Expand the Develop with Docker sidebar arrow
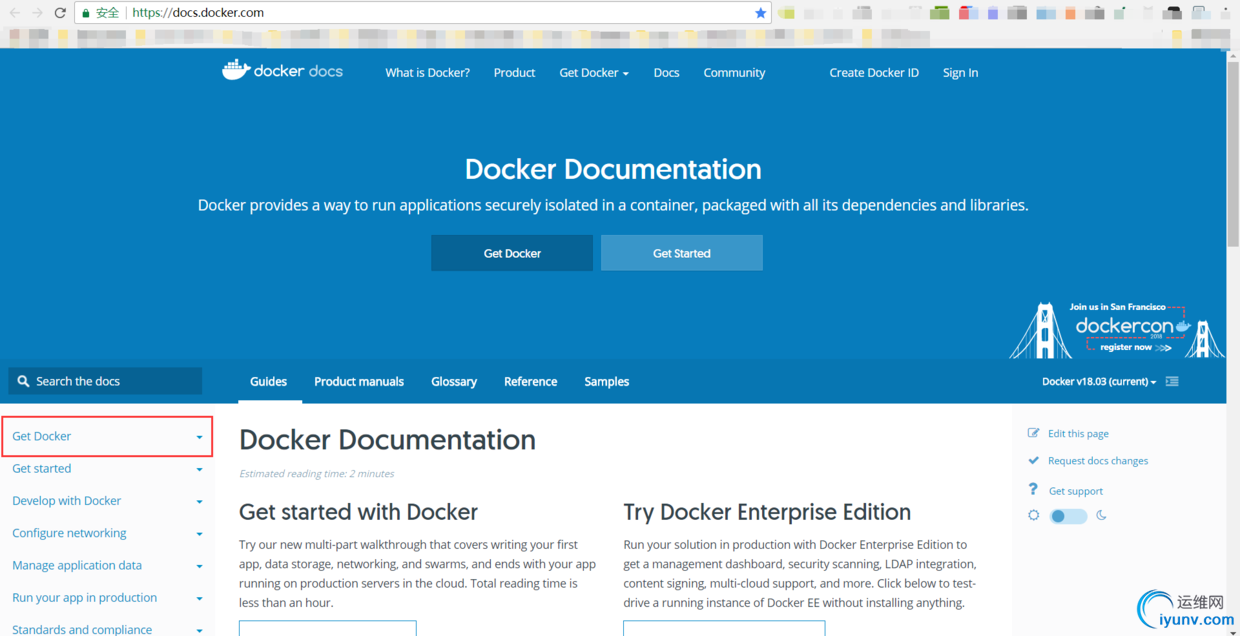 pos(199,501)
